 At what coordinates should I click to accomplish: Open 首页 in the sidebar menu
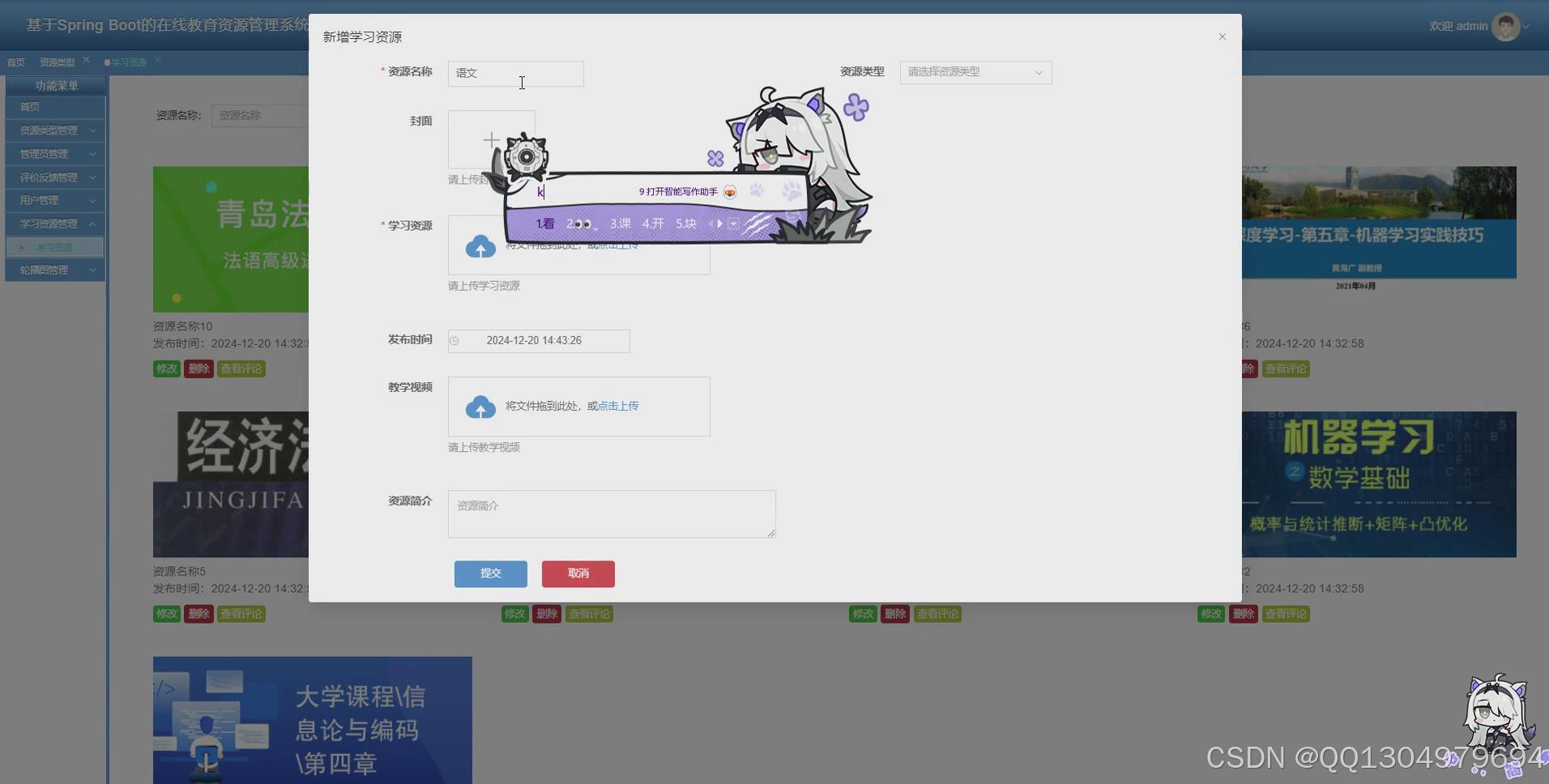[55, 107]
